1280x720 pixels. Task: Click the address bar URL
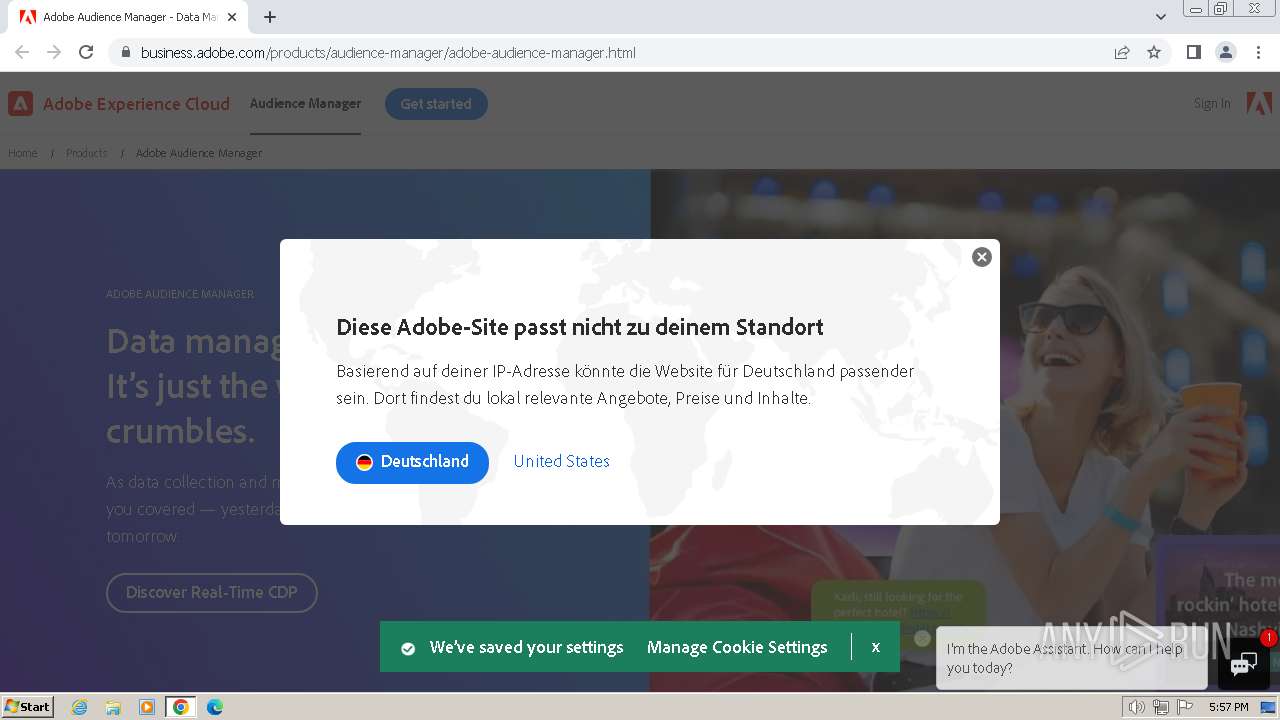click(x=388, y=53)
